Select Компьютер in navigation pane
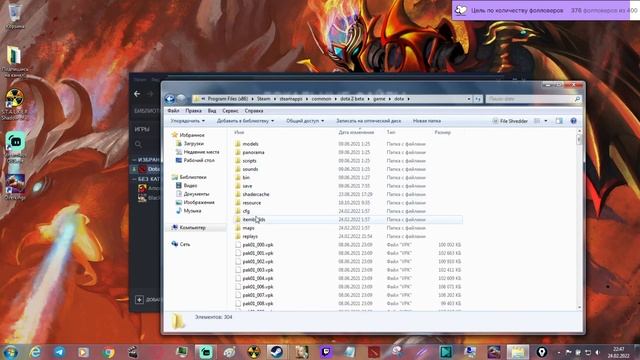Viewport: 640px width, 360px height. pyautogui.click(x=188, y=227)
